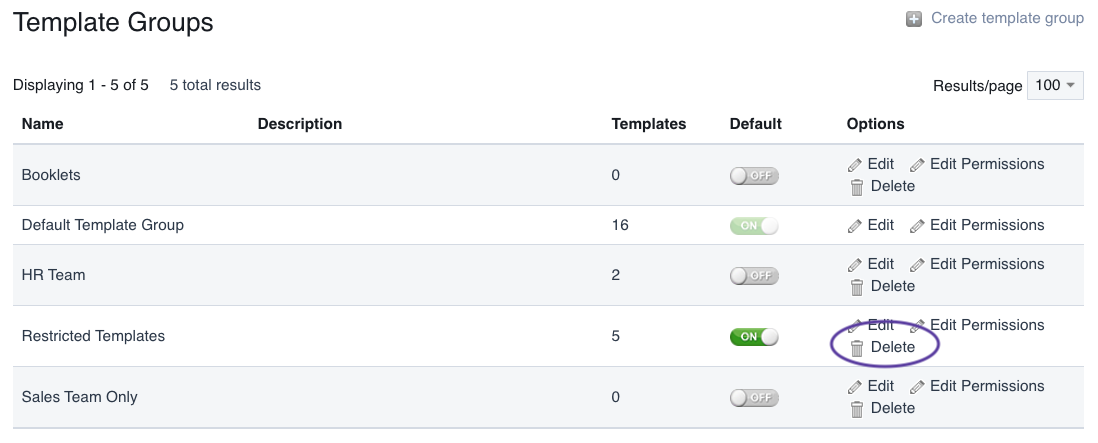Screen dimensions: 1098x443
Task: Click the Templates column header
Action: point(648,124)
